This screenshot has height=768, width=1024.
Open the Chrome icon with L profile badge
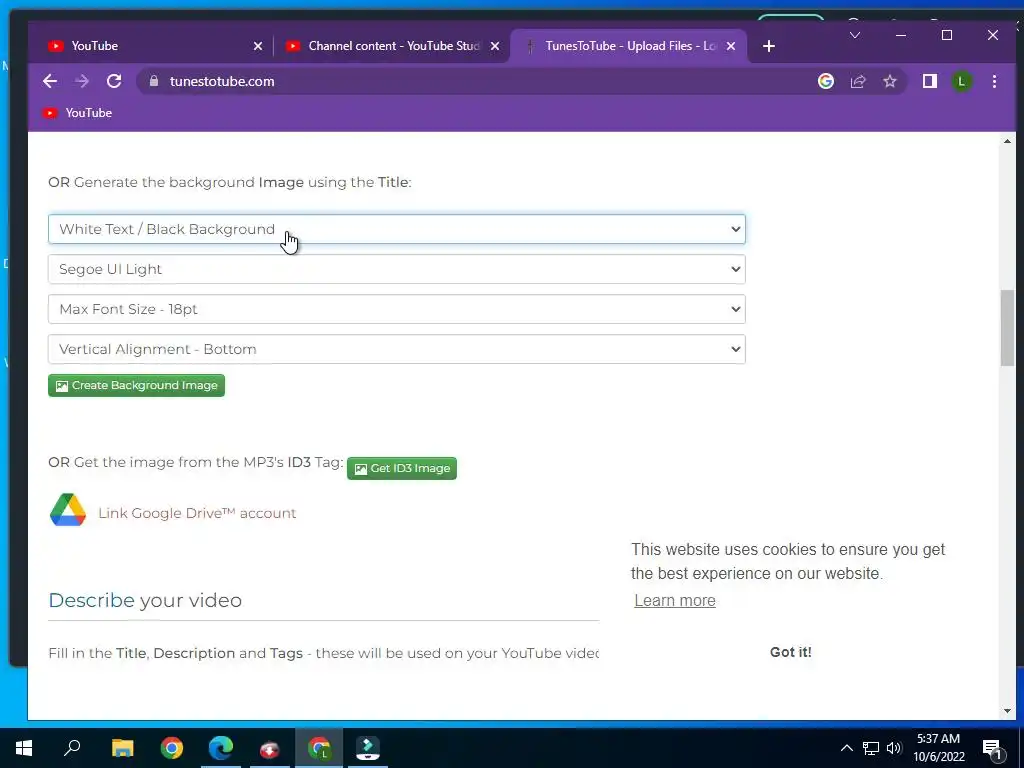[x=319, y=748]
